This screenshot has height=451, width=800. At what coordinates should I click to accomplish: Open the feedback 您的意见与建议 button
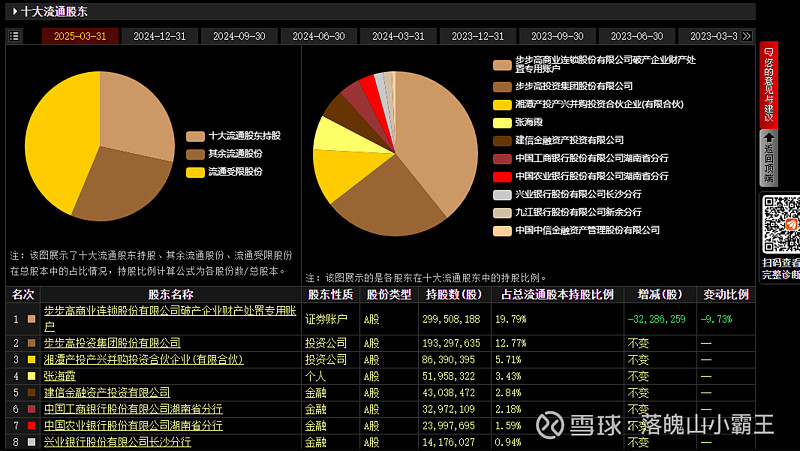tap(769, 84)
